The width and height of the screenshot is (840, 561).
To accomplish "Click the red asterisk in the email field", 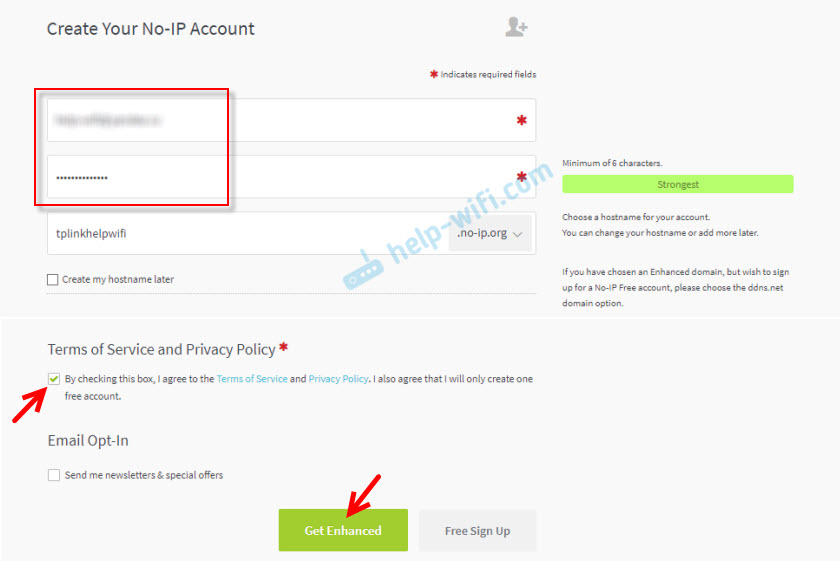I will pos(521,120).
